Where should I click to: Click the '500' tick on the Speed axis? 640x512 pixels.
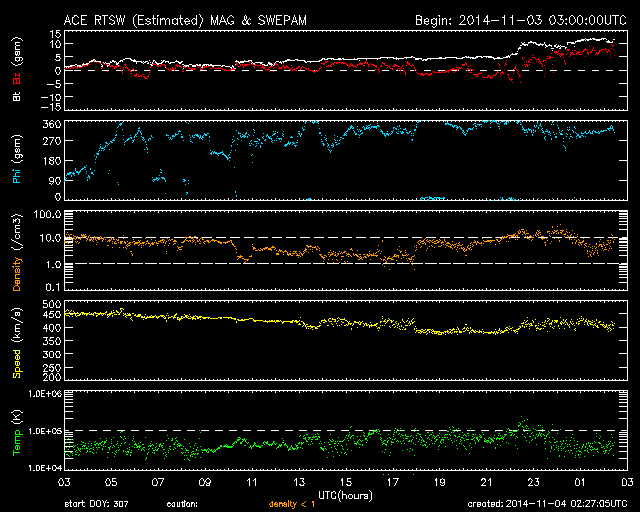click(x=51, y=304)
